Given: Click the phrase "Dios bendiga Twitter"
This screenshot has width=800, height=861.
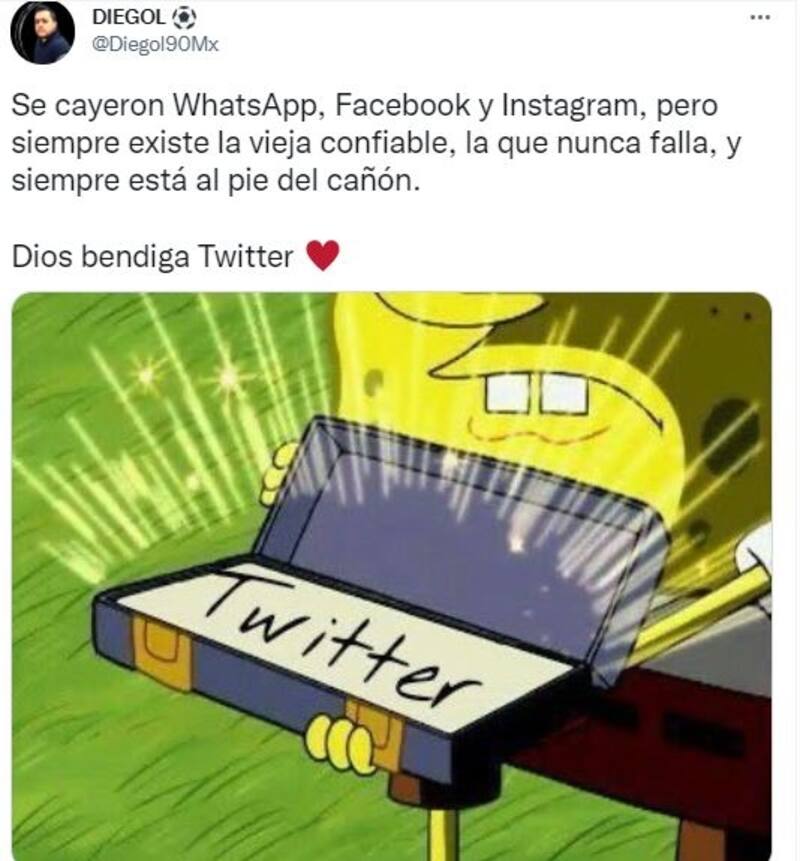Looking at the screenshot, I should coord(153,256).
